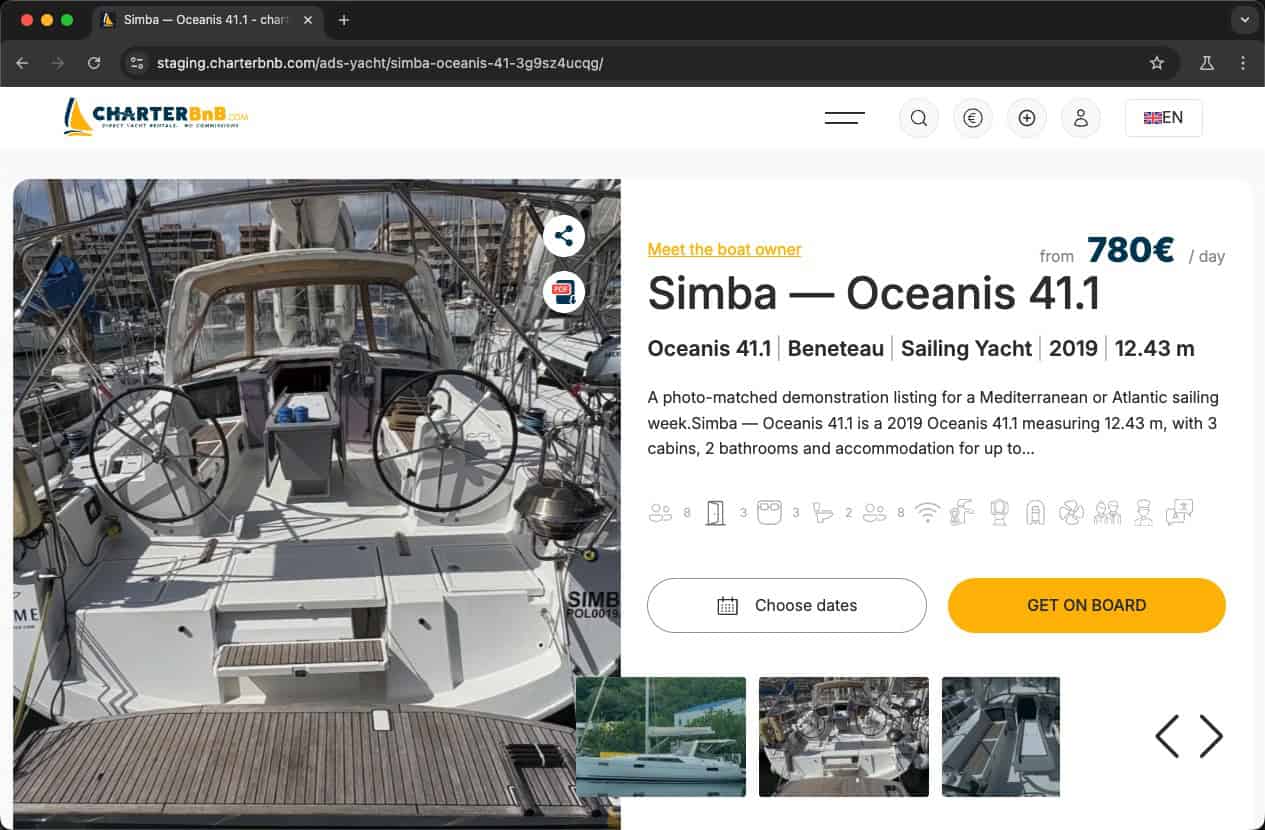Open the search magnifier in the header
Viewport: 1265px width, 830px height.
click(918, 118)
